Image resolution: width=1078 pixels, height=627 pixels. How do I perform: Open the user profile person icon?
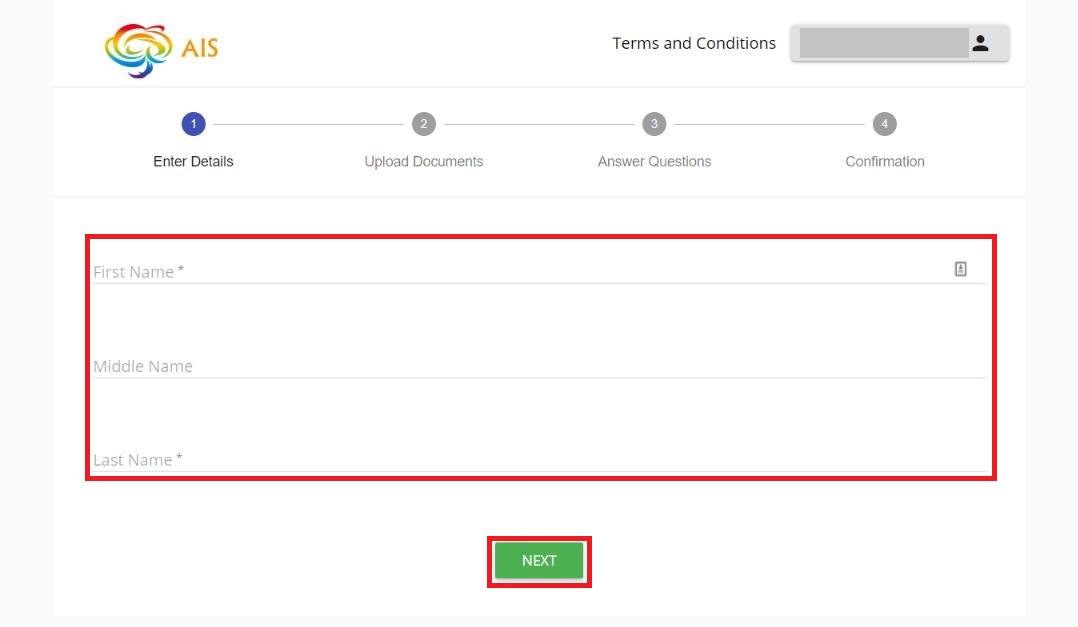coord(980,43)
